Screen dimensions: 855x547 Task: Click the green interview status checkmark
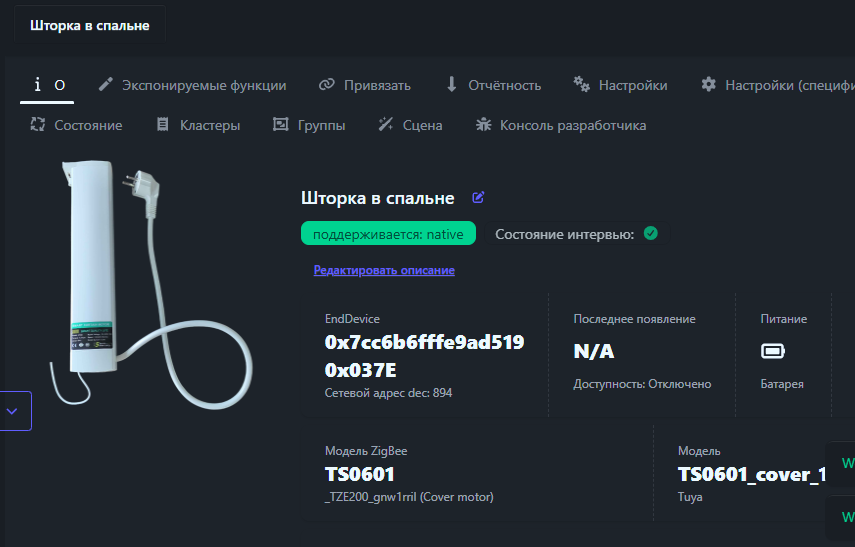[651, 233]
